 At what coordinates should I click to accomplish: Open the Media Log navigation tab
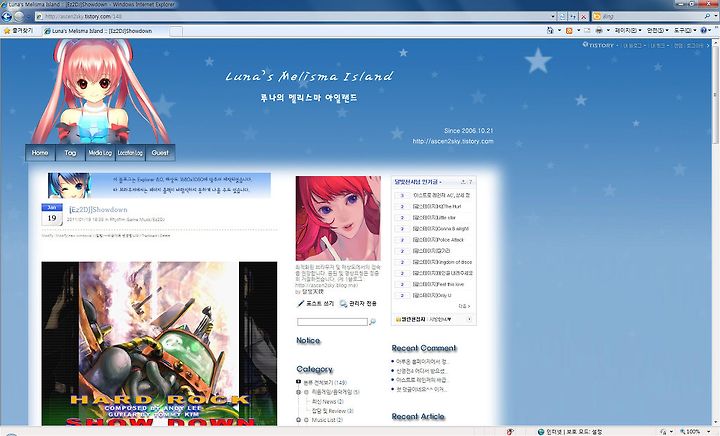tap(100, 153)
